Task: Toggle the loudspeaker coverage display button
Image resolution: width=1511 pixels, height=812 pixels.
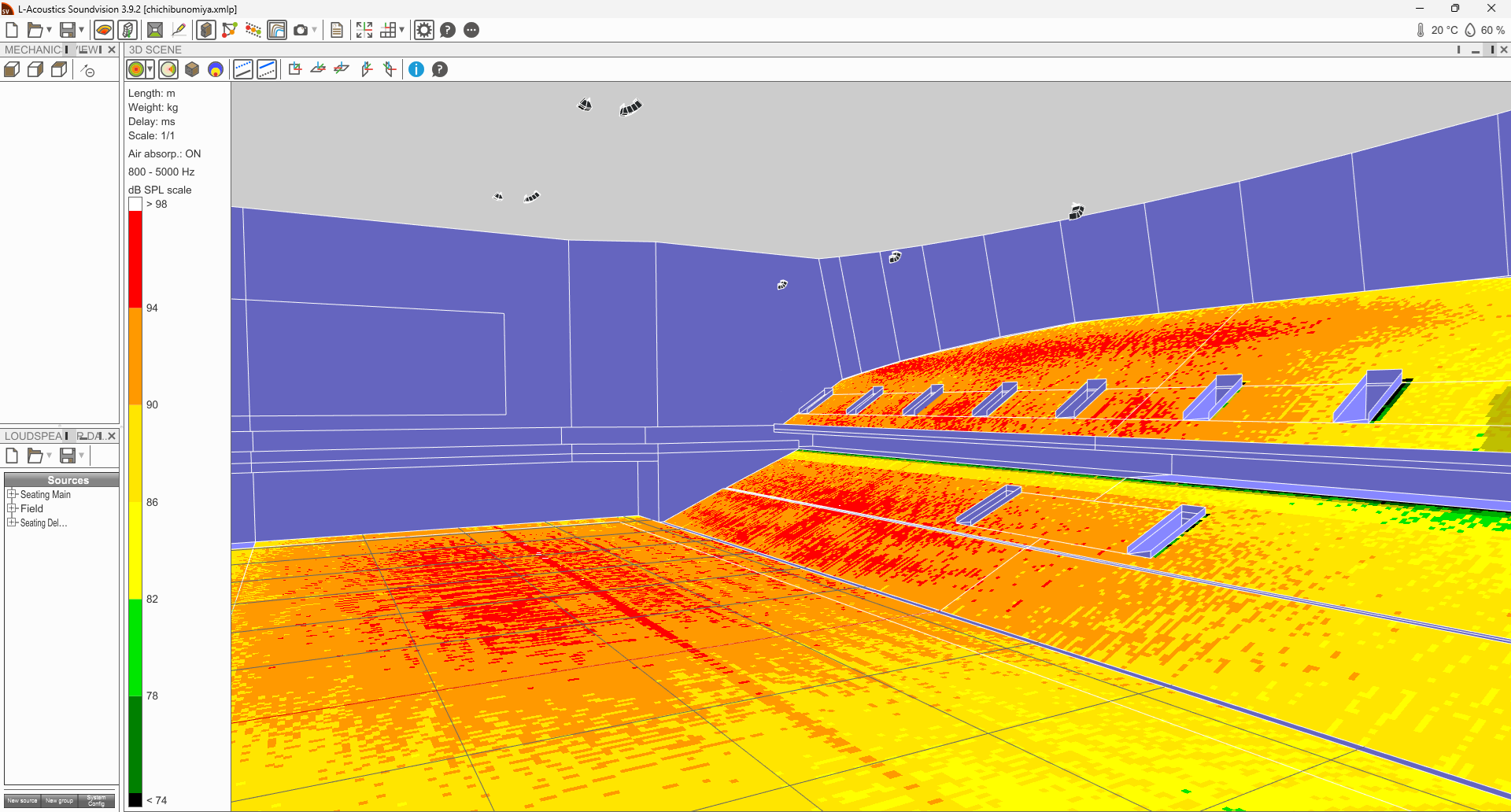Action: click(168, 70)
